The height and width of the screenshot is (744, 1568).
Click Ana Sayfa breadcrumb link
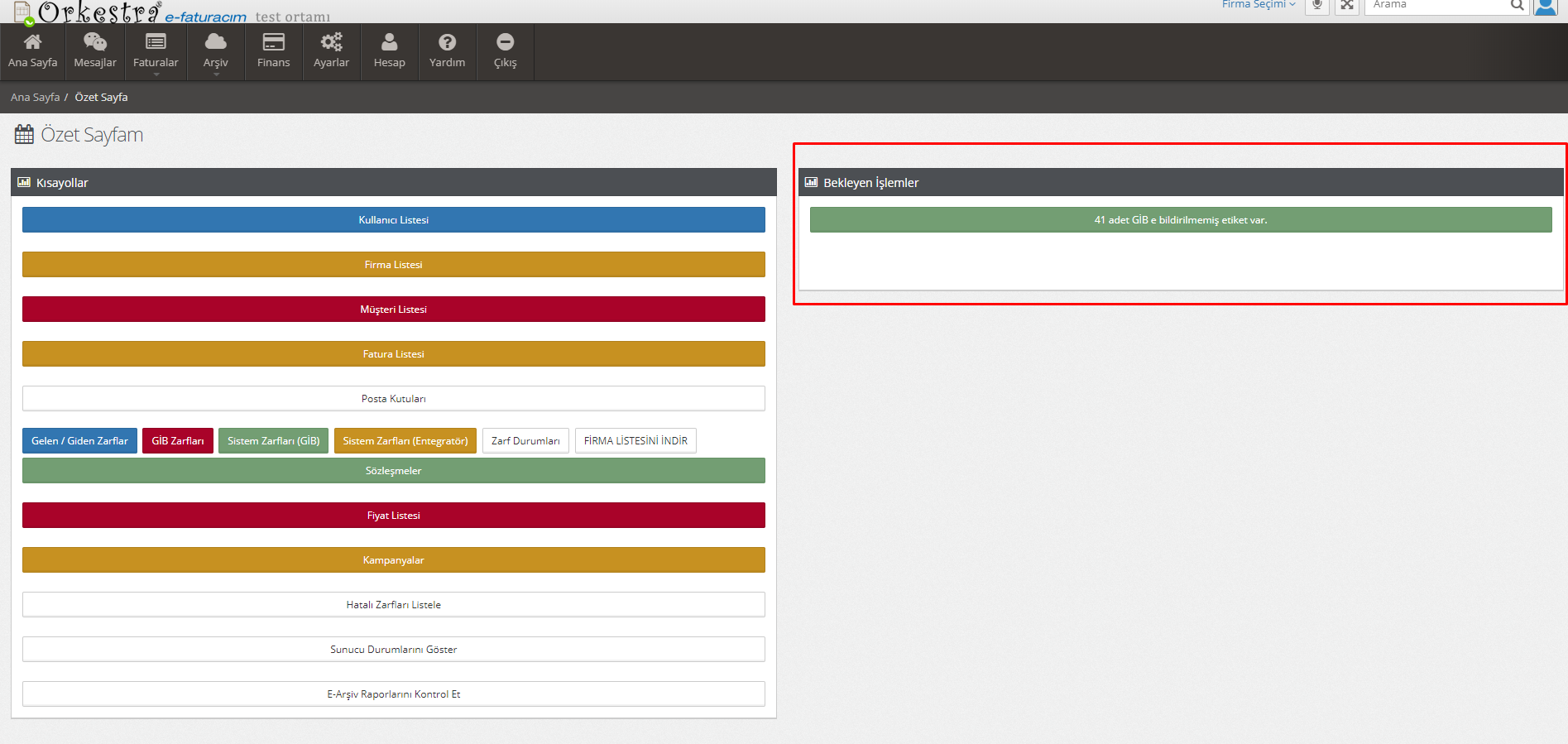pyautogui.click(x=35, y=98)
